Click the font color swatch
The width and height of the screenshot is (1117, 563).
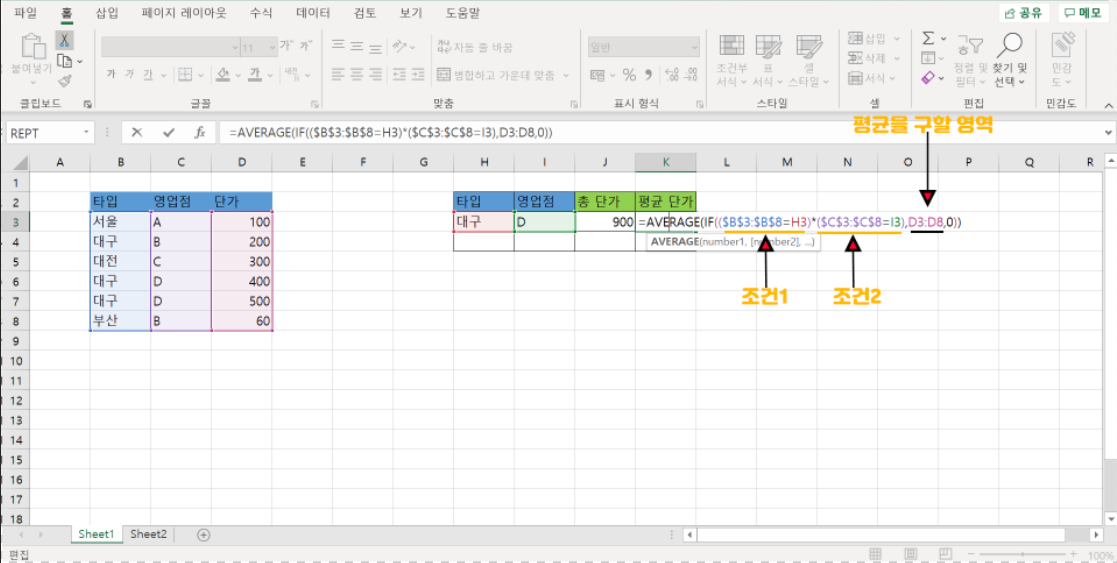click(254, 73)
